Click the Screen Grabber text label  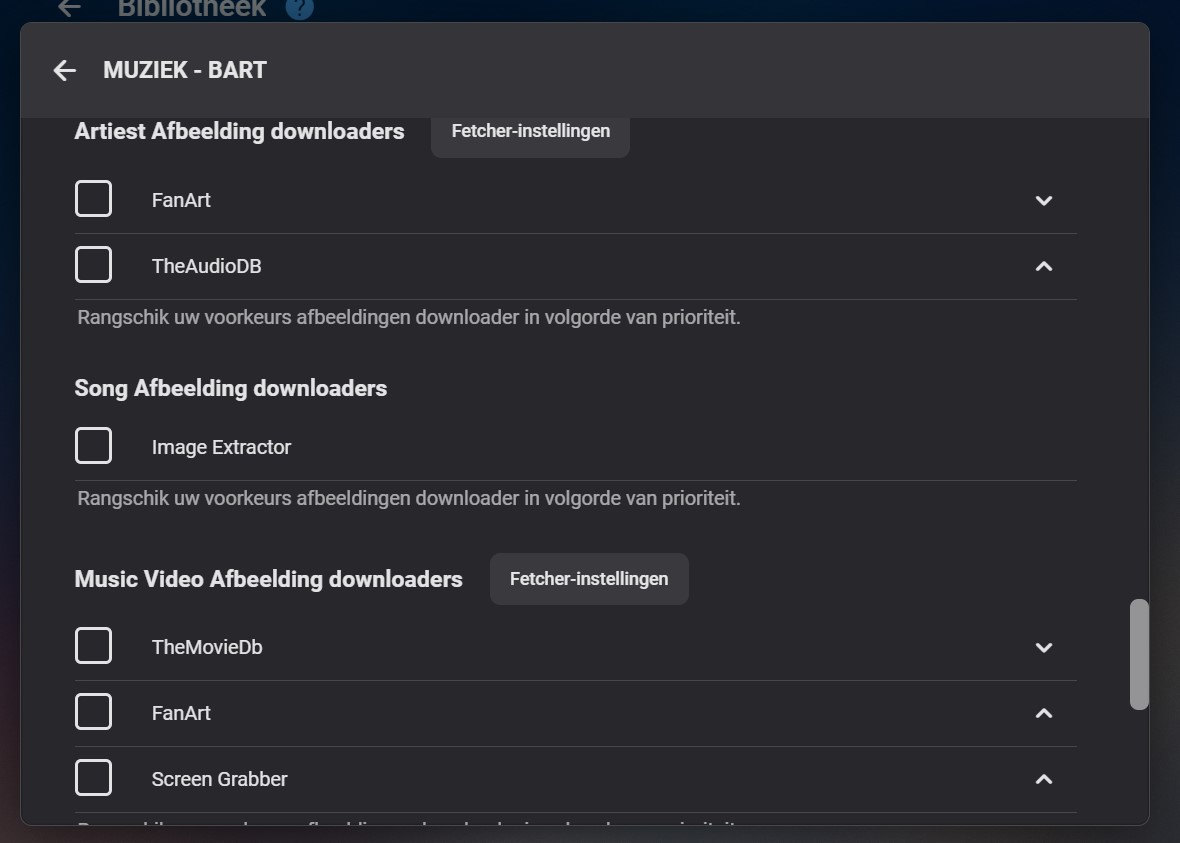click(219, 779)
